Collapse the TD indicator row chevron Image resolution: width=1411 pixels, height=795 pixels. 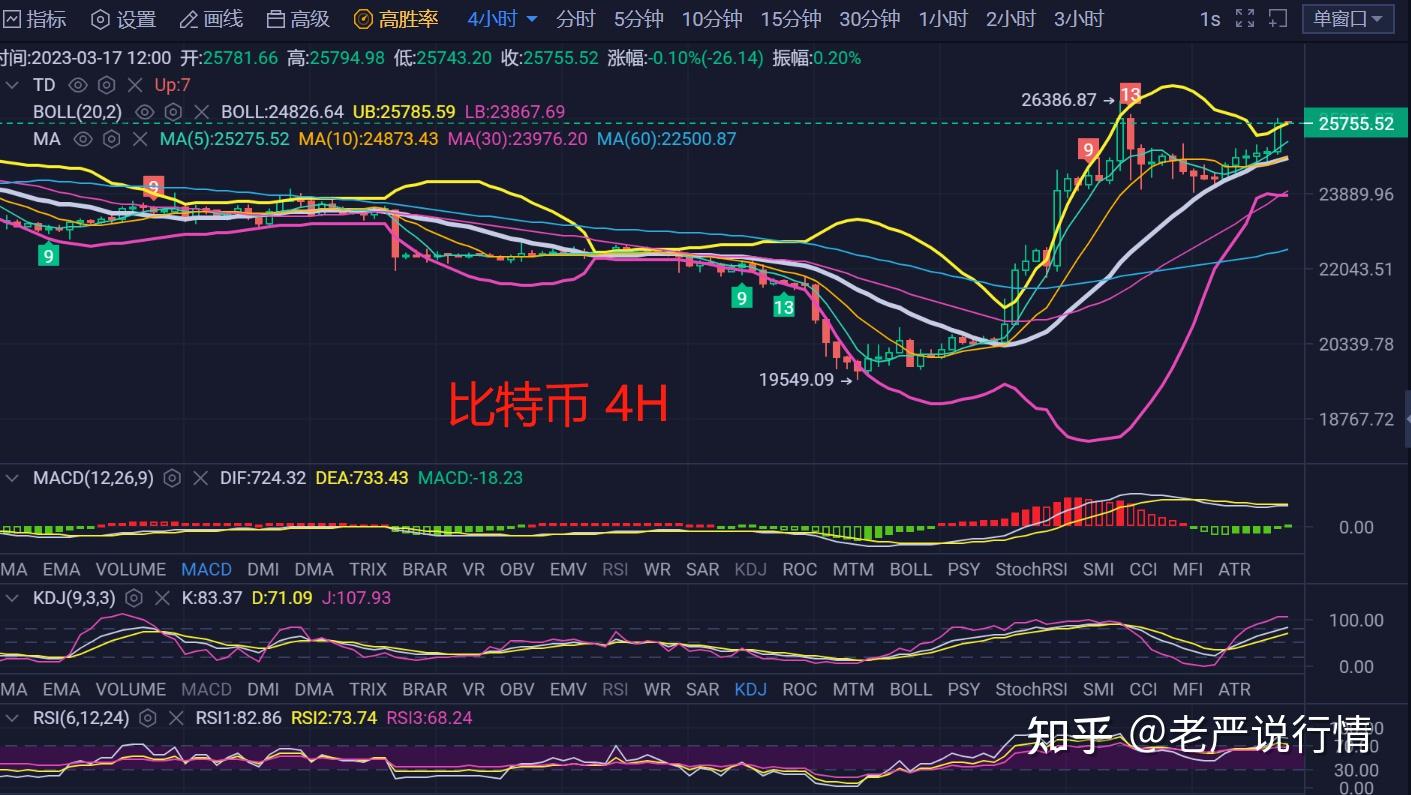click(x=12, y=85)
